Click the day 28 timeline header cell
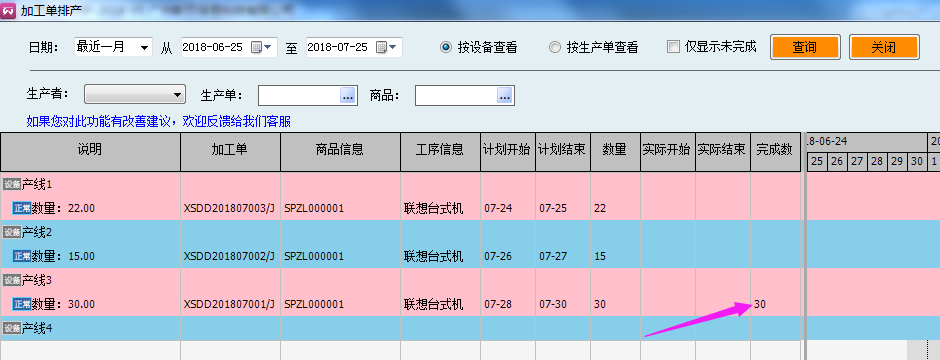This screenshot has width=940, height=360. (876, 162)
